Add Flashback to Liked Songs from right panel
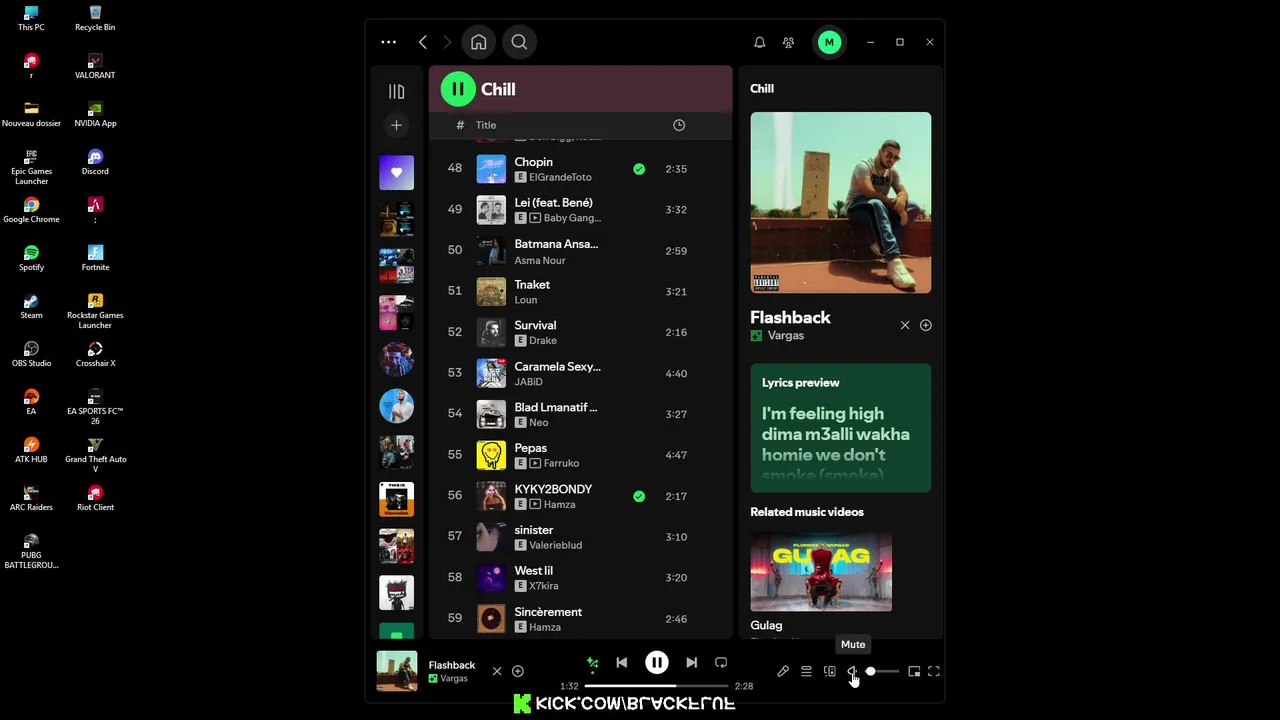This screenshot has width=1280, height=720. pyautogui.click(x=926, y=325)
